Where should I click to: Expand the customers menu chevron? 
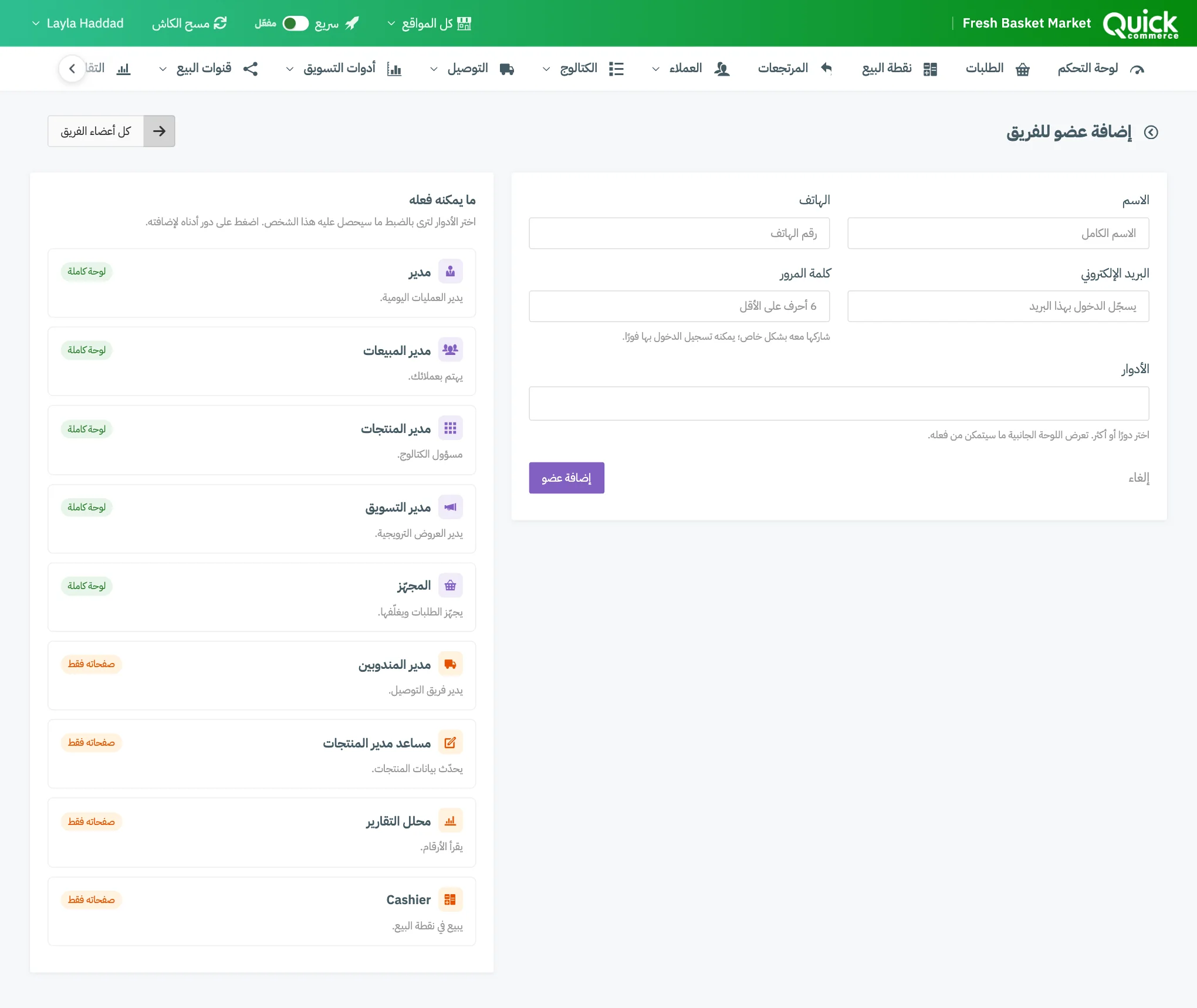click(x=655, y=69)
